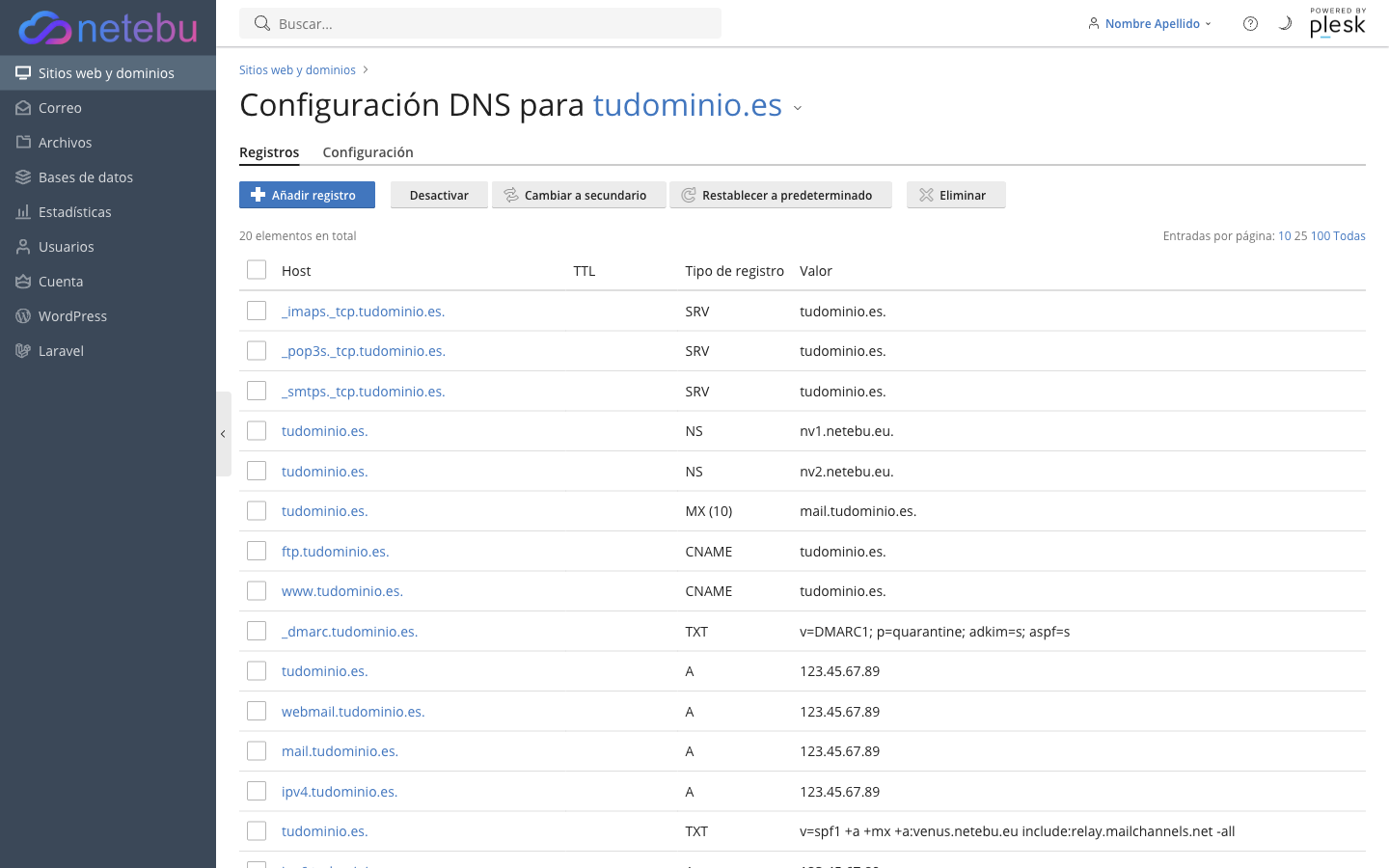Click the Desactivar button
The height and width of the screenshot is (868, 1389).
(439, 195)
